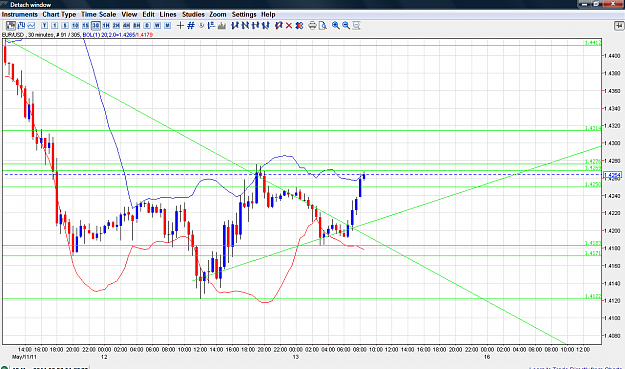Switch to the 15 minute timeframe

pos(86,26)
